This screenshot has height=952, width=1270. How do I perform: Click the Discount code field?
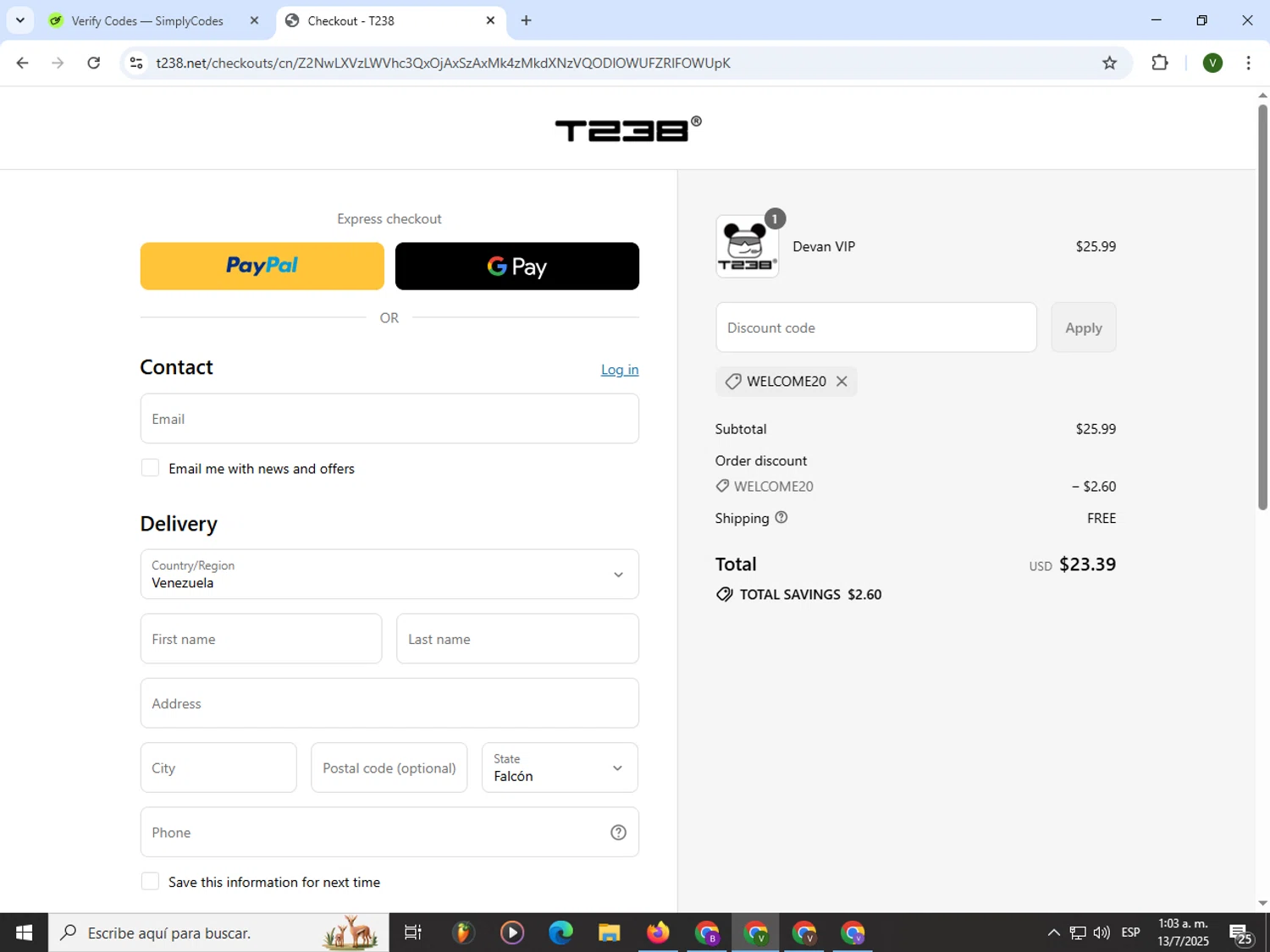pyautogui.click(x=875, y=327)
